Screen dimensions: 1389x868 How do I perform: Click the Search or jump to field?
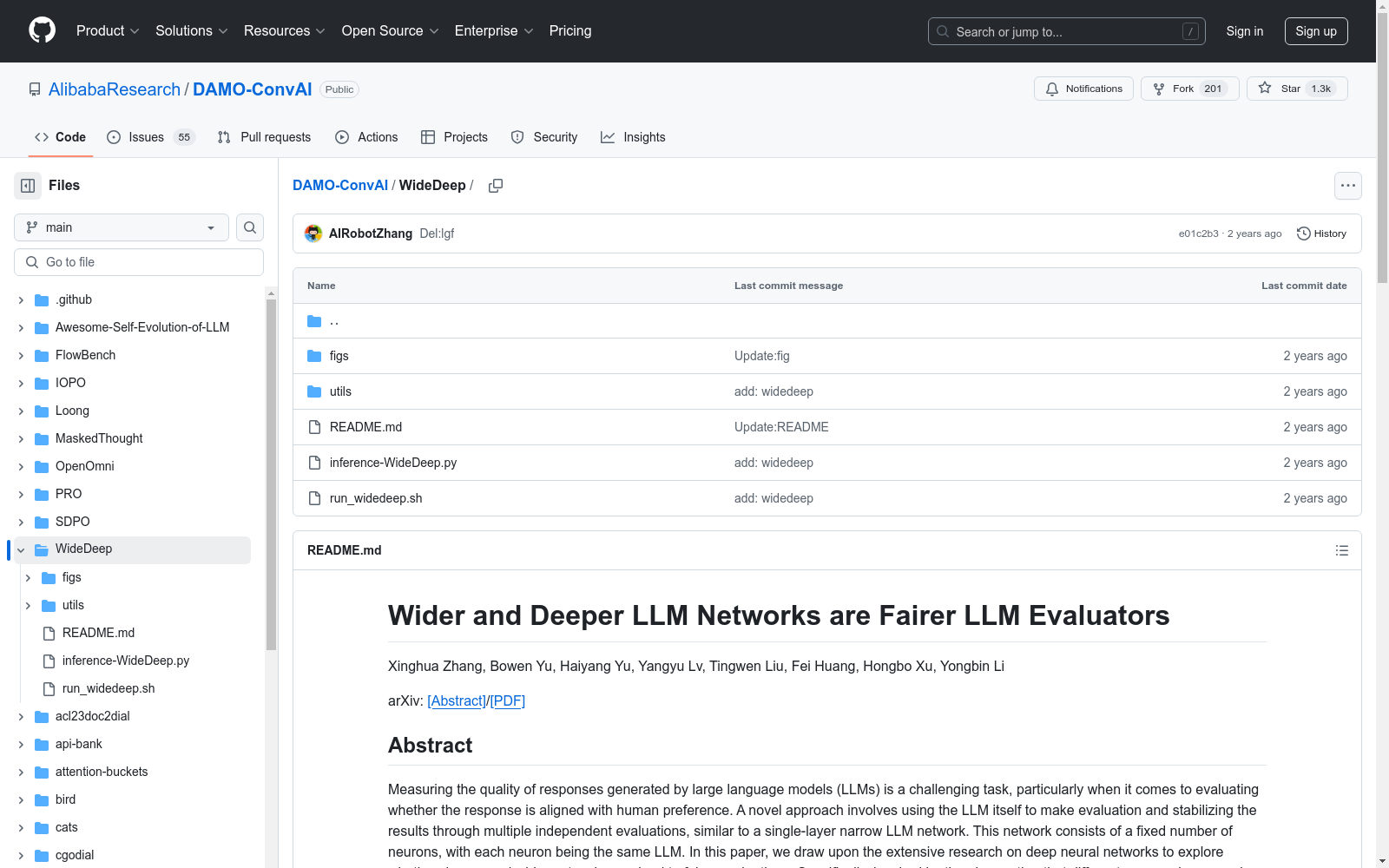(1067, 31)
